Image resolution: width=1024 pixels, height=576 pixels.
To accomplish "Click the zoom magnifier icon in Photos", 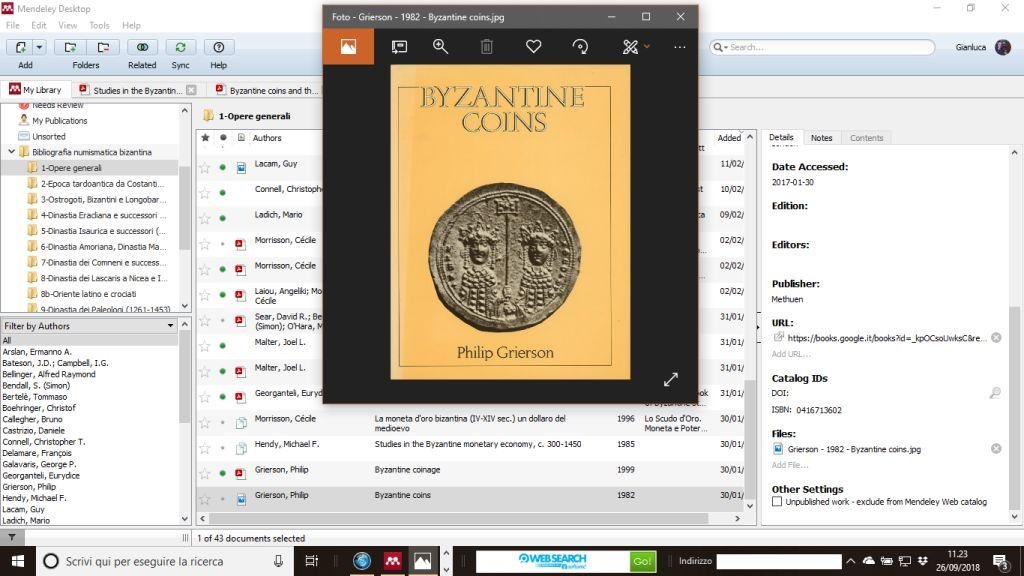I will coord(440,46).
